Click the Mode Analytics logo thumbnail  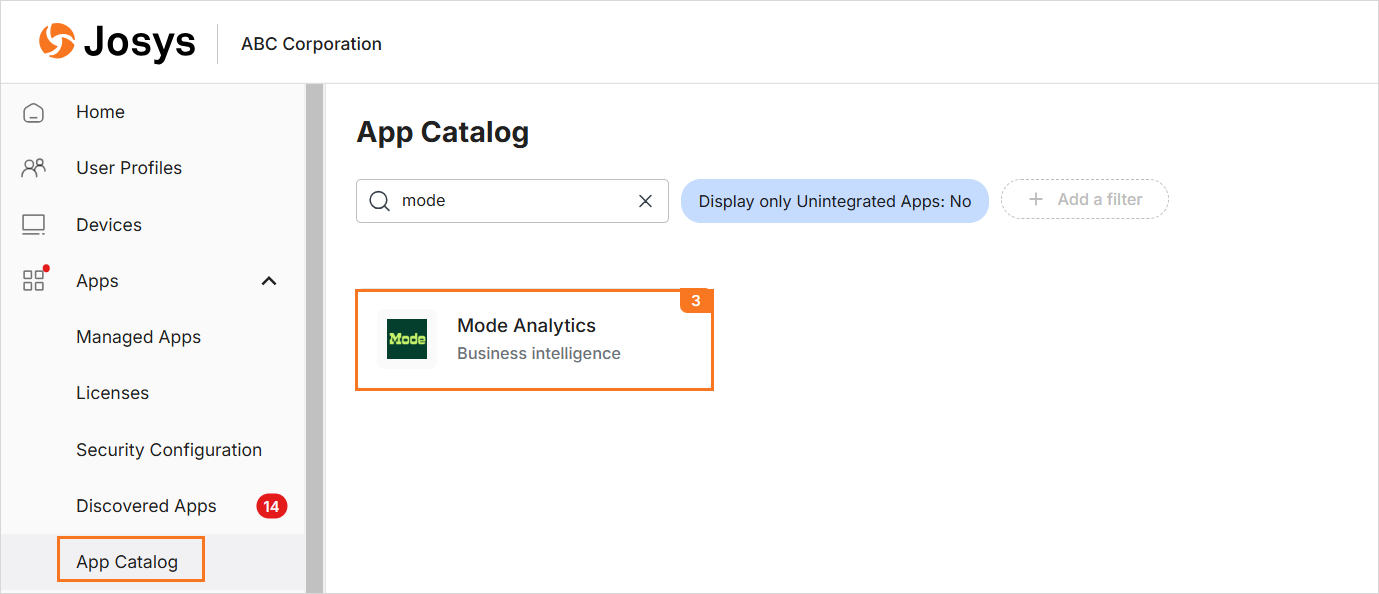tap(407, 339)
